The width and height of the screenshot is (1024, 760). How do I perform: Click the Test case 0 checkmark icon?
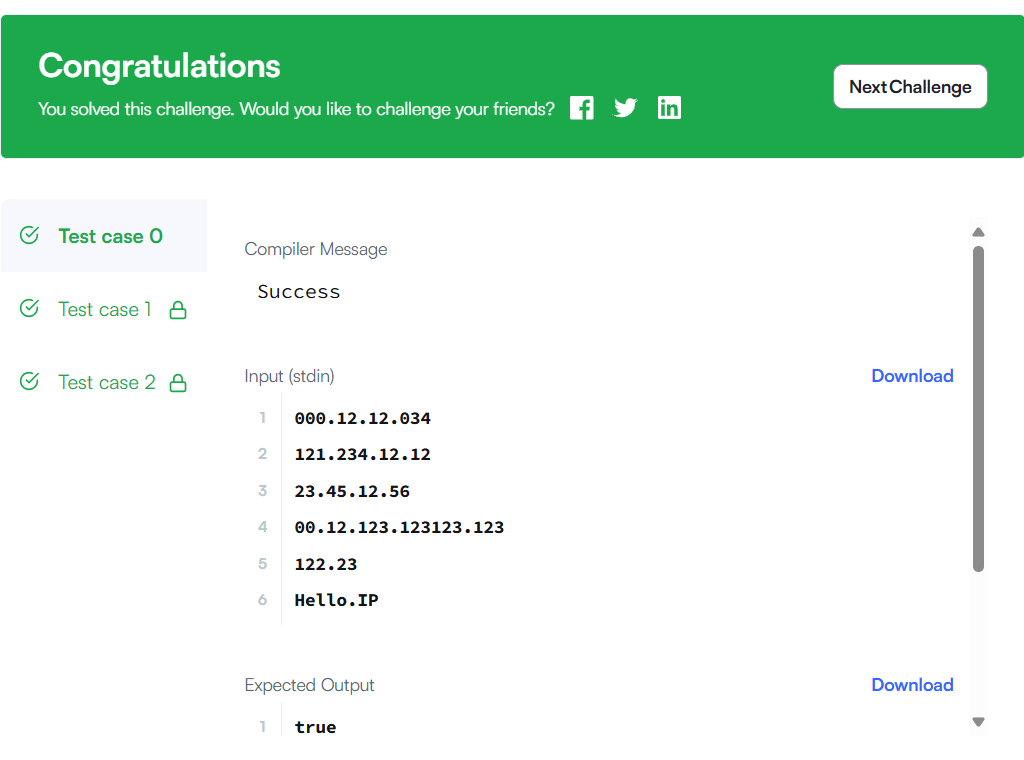pos(29,235)
